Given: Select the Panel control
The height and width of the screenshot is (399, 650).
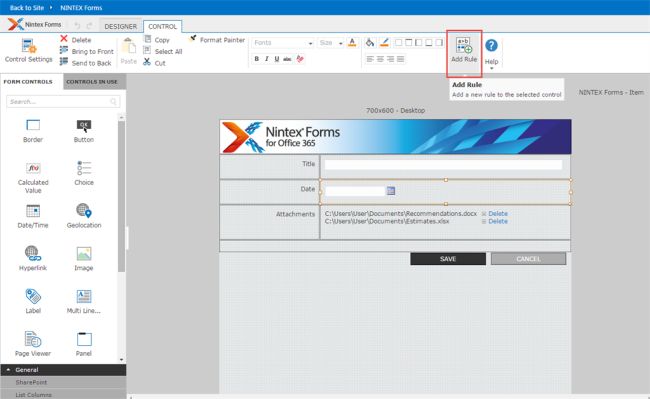Looking at the screenshot, I should point(84,344).
